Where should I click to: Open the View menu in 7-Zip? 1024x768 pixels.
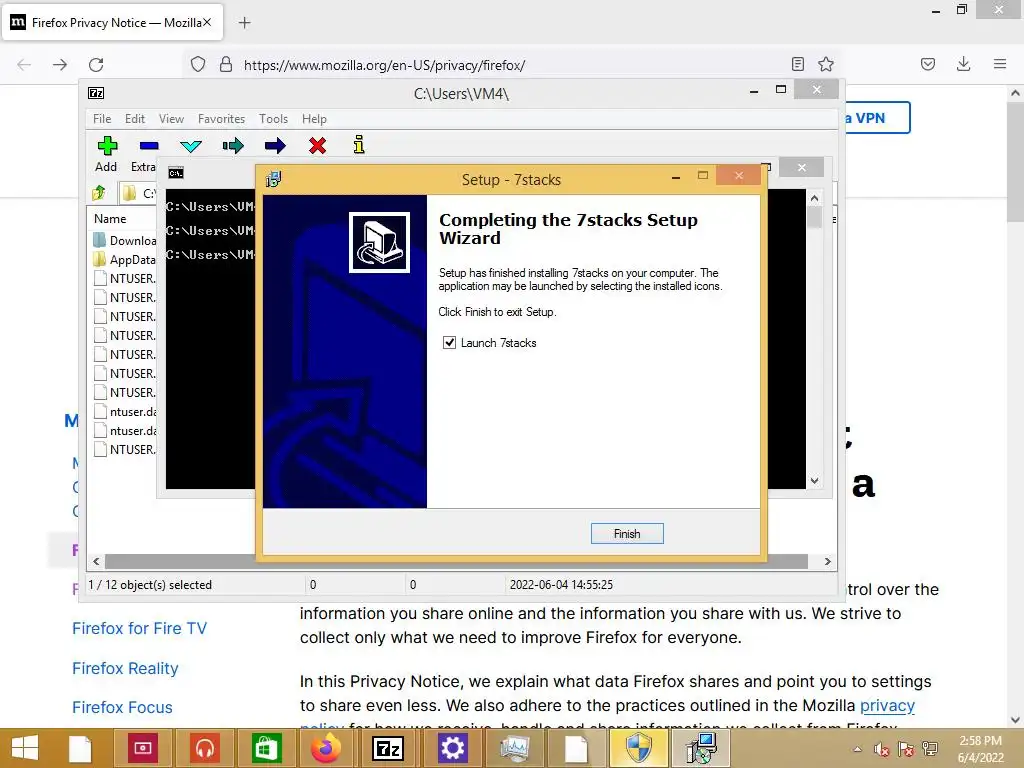point(171,119)
